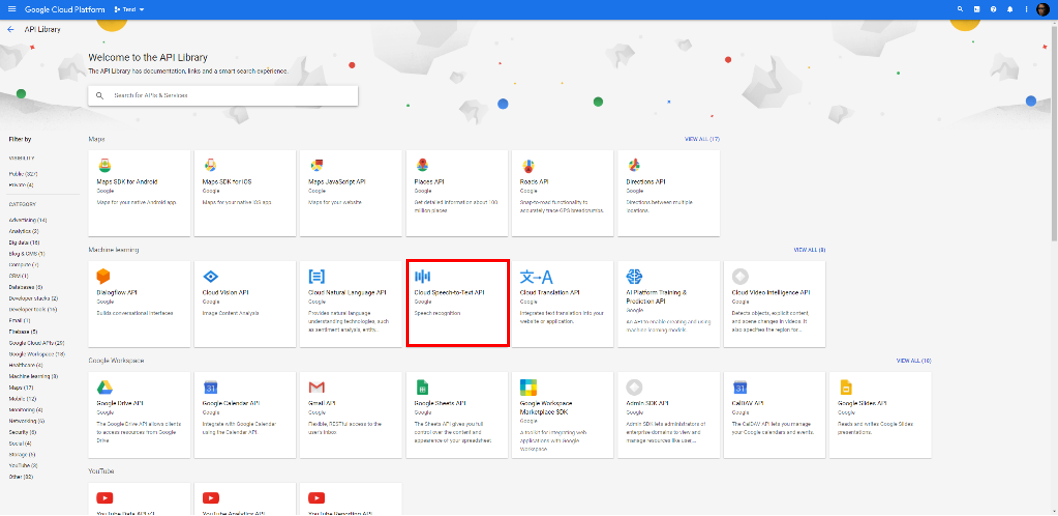The width and height of the screenshot is (1058, 516).
Task: Open the help question mark icon
Action: tap(993, 9)
